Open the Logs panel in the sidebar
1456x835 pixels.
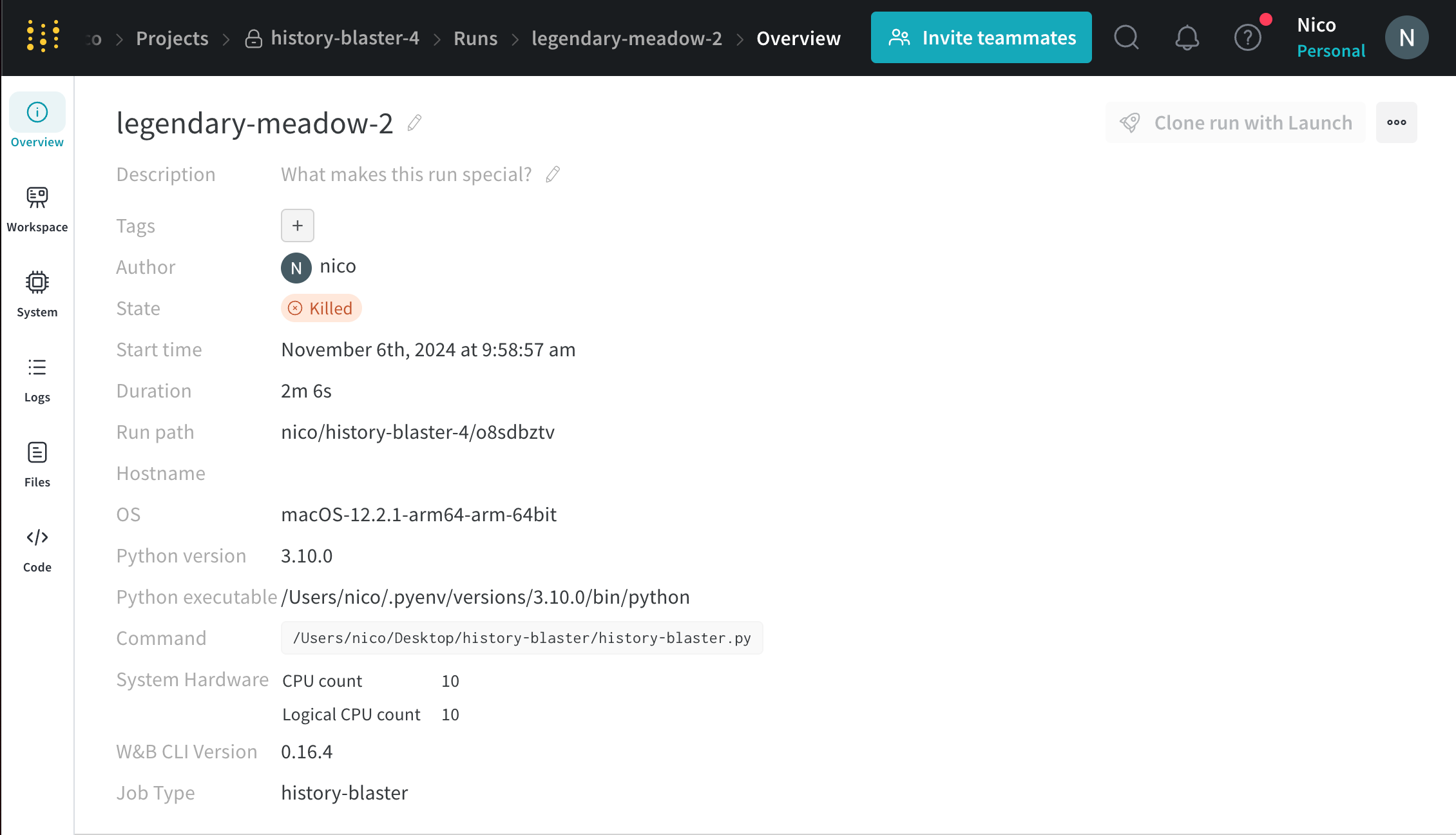coord(37,379)
